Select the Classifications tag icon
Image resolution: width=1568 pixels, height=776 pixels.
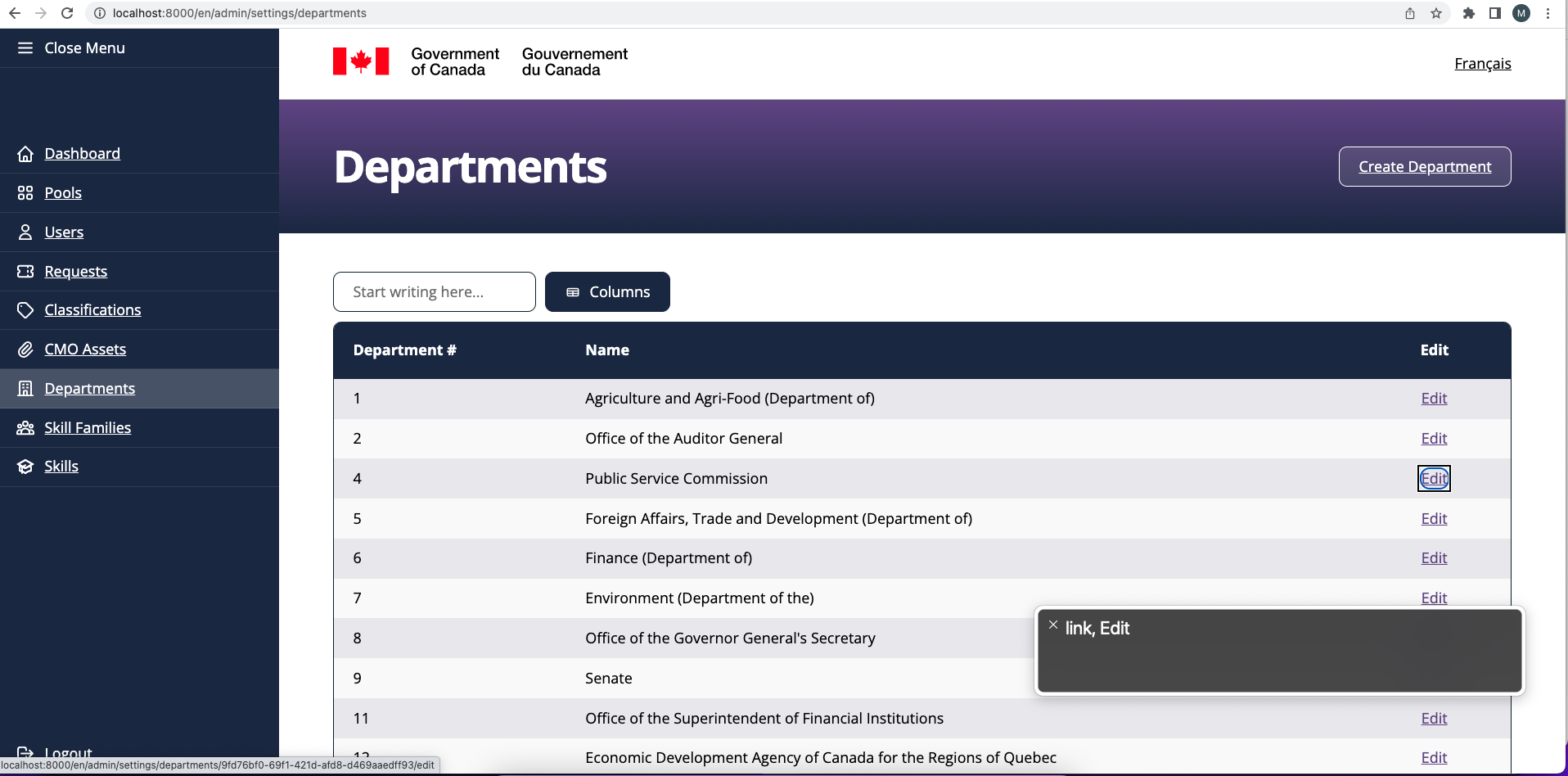click(25, 309)
